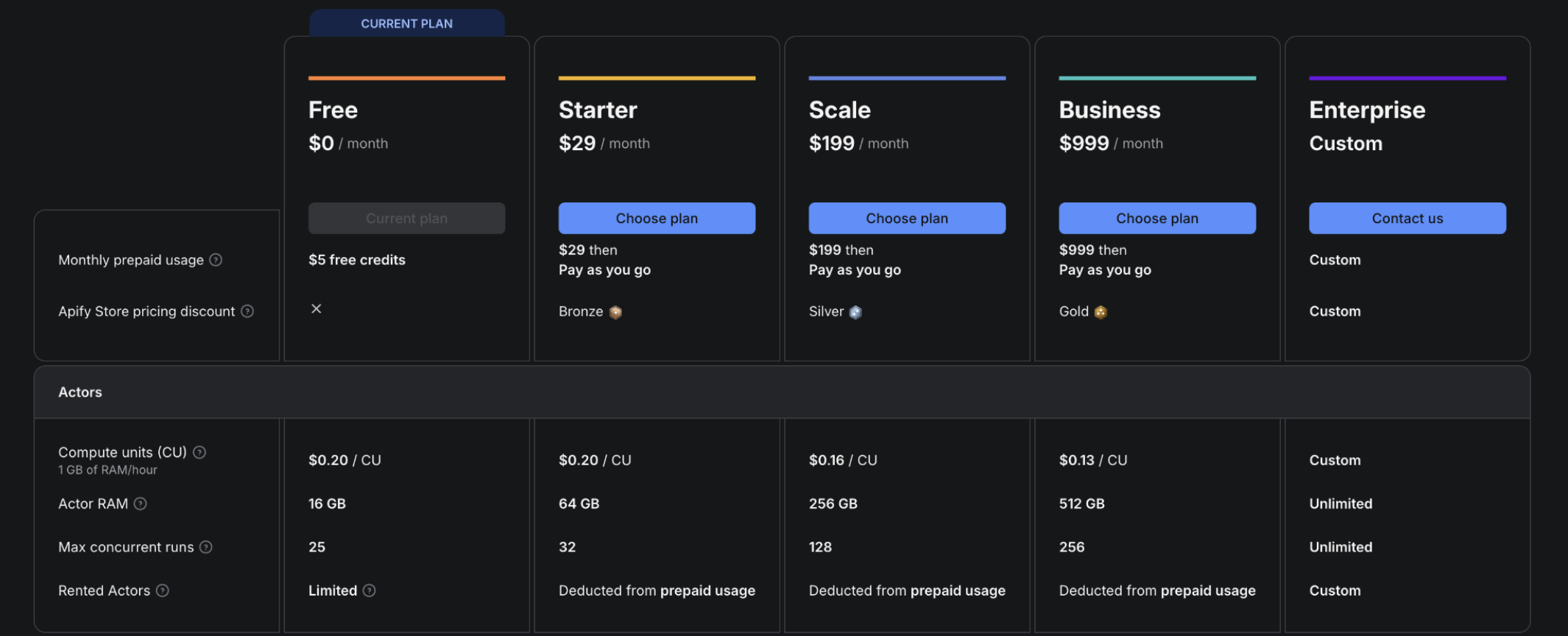Image resolution: width=1568 pixels, height=636 pixels.
Task: Click the Actors section header
Action: [782, 392]
